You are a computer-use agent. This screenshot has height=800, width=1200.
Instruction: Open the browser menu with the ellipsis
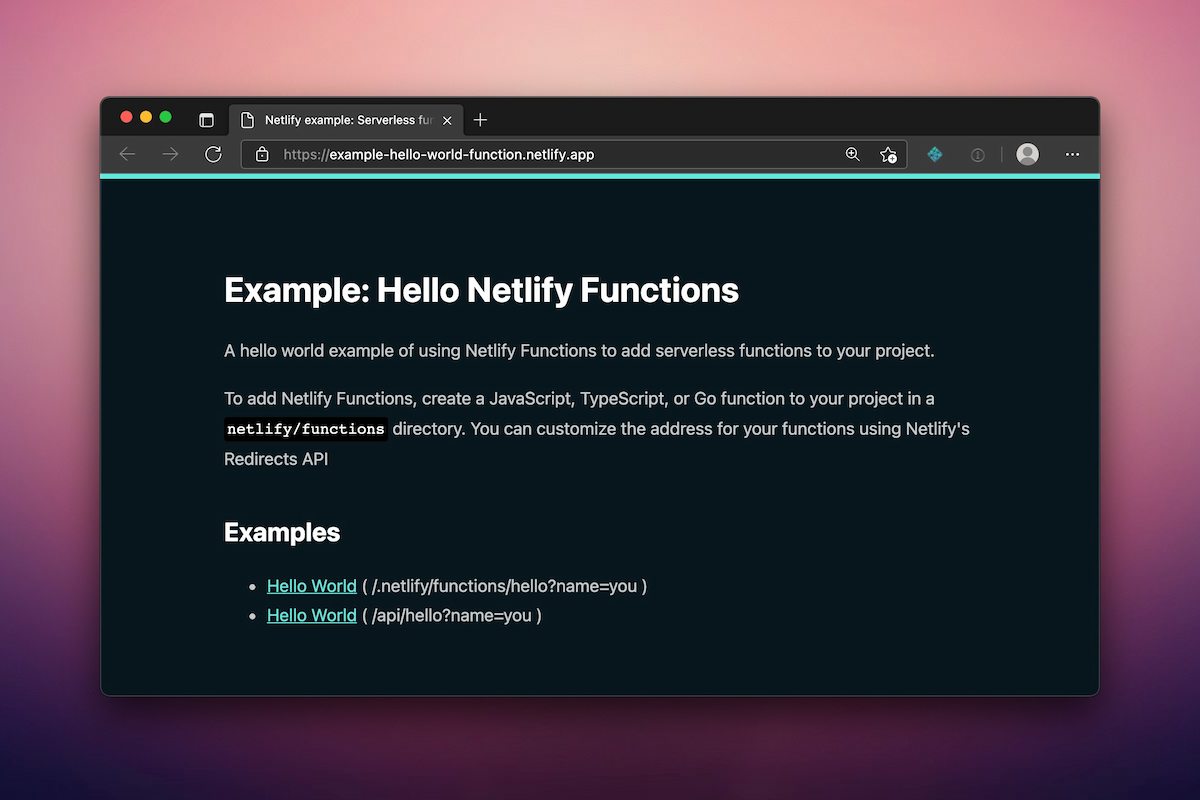click(1072, 154)
